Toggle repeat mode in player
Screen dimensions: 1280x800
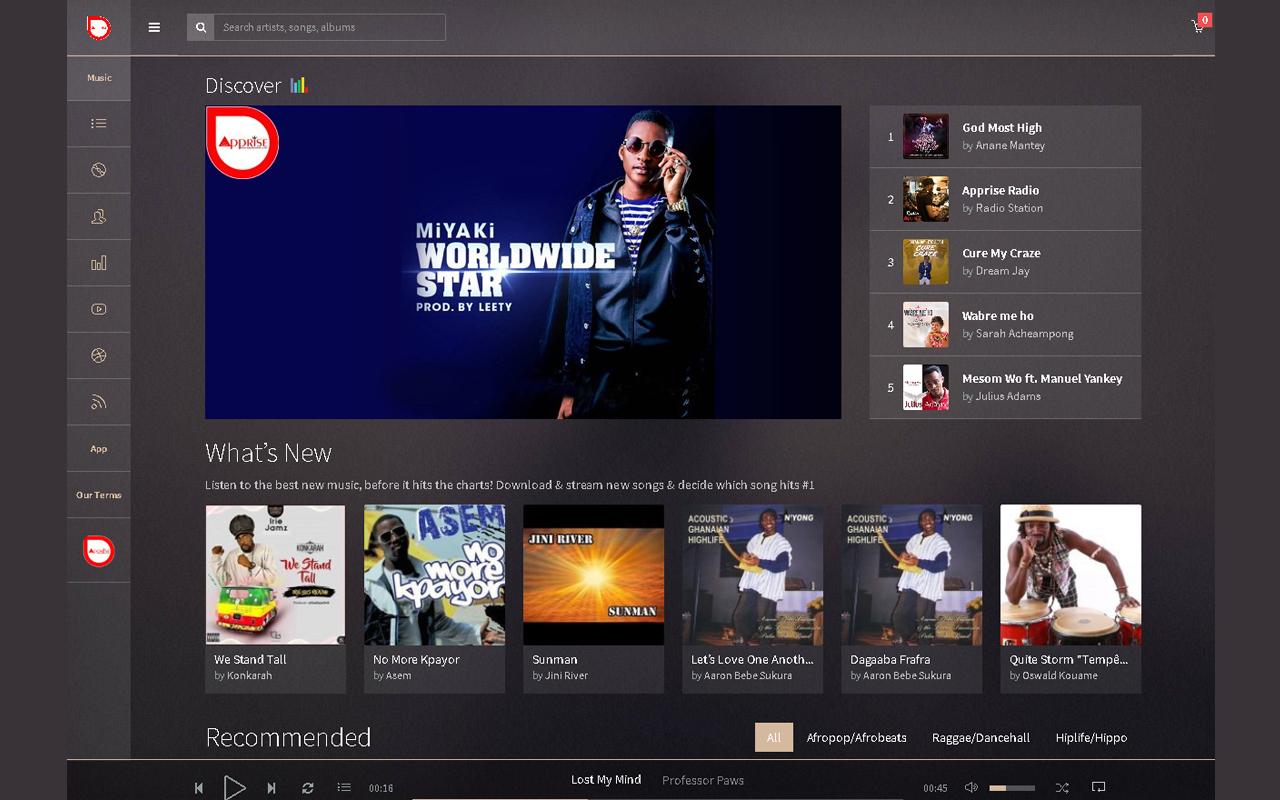tap(308, 788)
